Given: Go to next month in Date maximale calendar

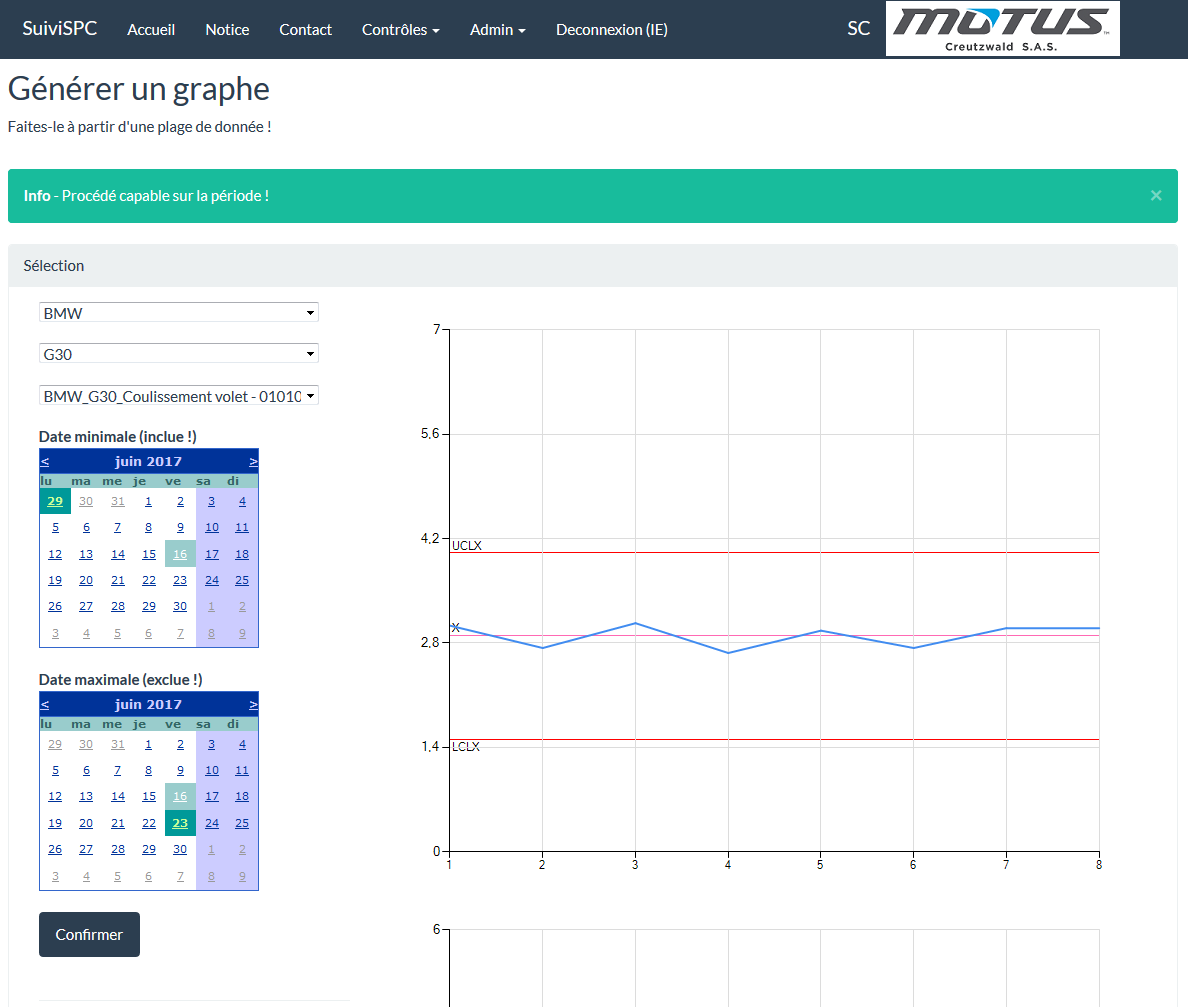Looking at the screenshot, I should (x=253, y=705).
